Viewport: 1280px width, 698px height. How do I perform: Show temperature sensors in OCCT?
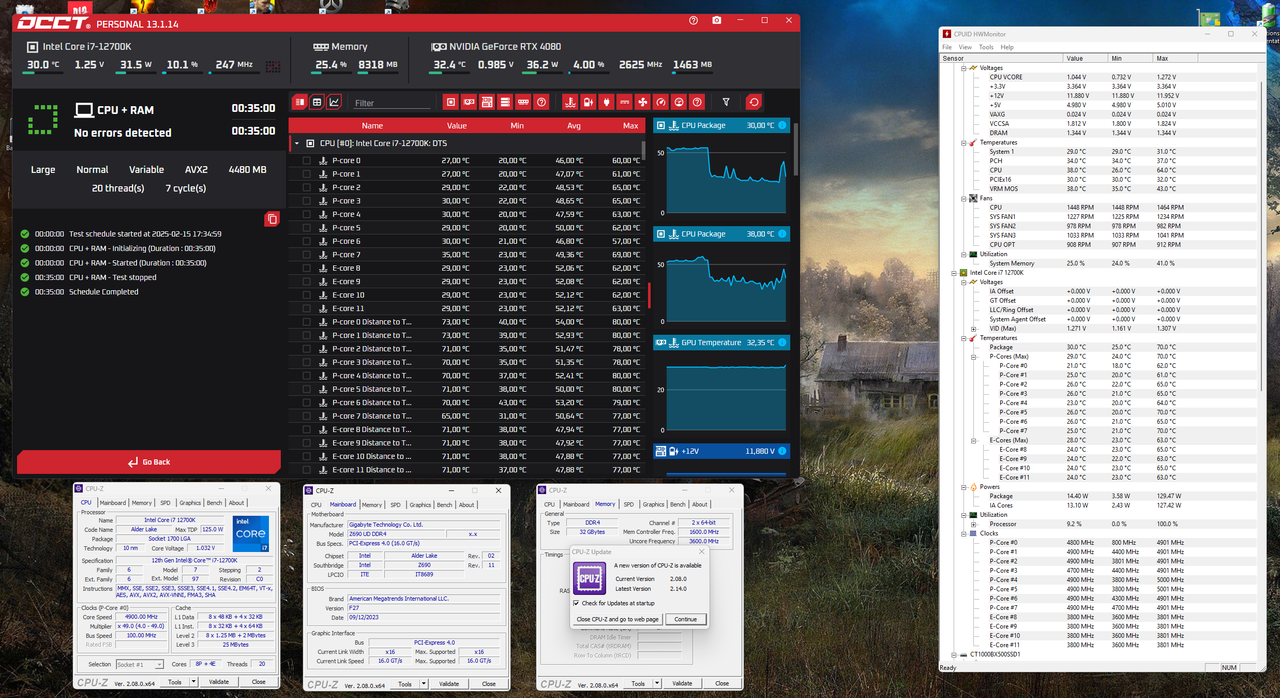point(570,102)
